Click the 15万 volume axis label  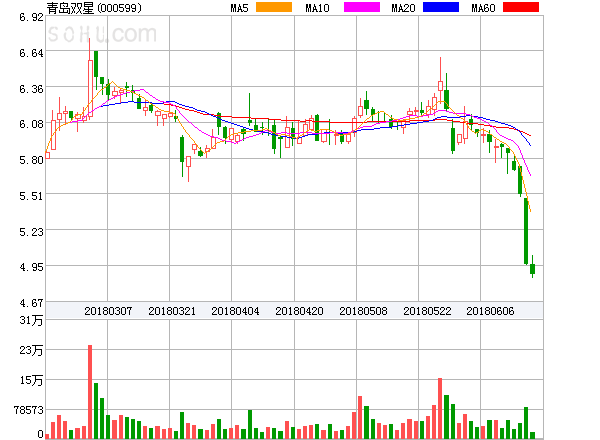pos(31,380)
